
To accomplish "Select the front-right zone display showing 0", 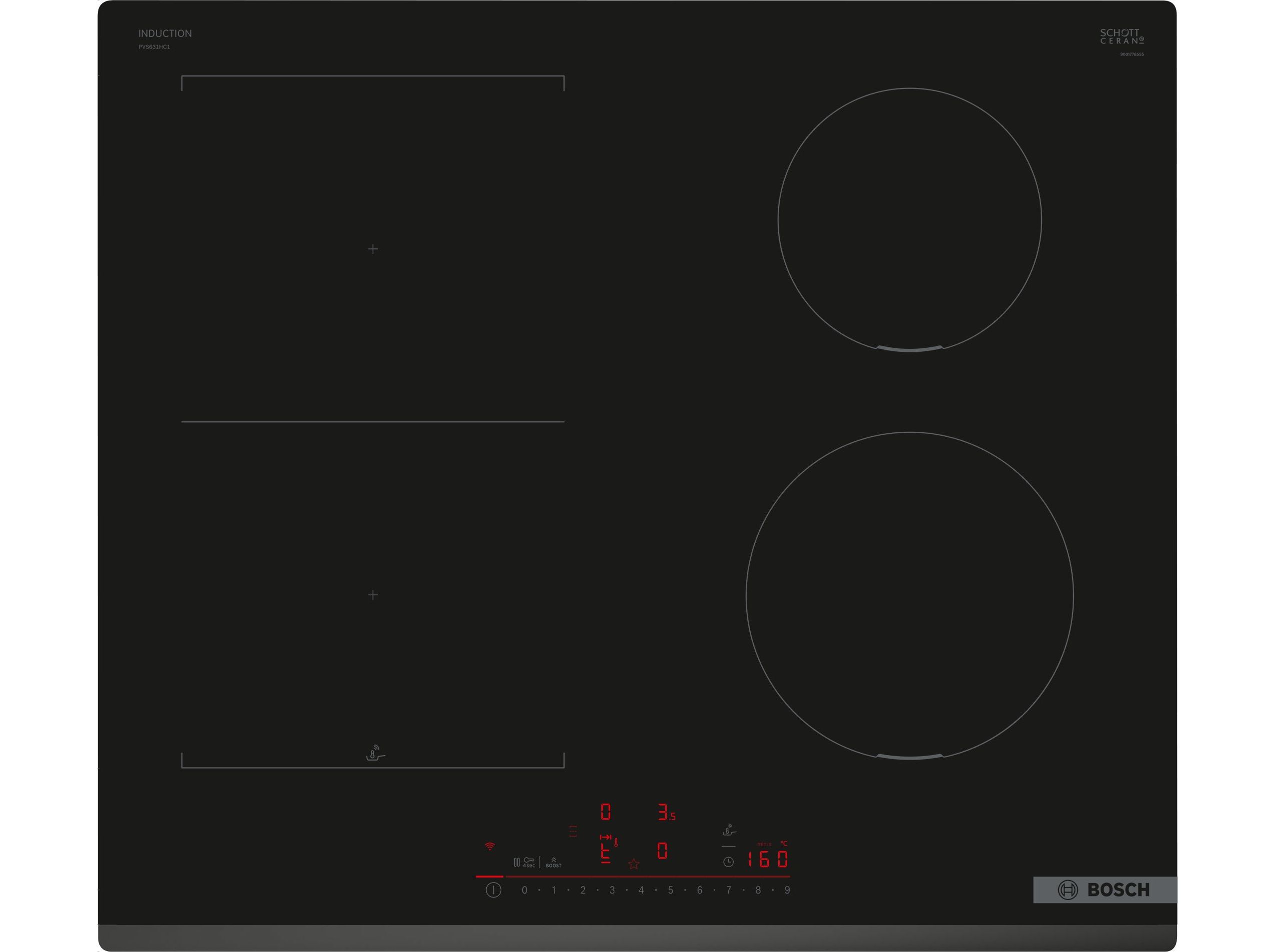I will 662,851.
